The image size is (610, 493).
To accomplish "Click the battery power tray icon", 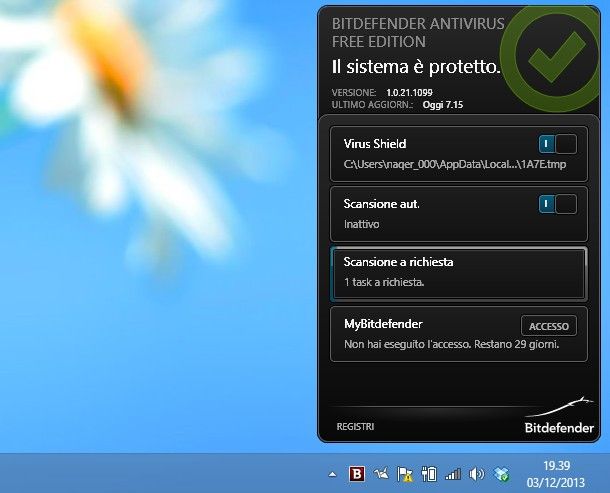I will [x=429, y=474].
